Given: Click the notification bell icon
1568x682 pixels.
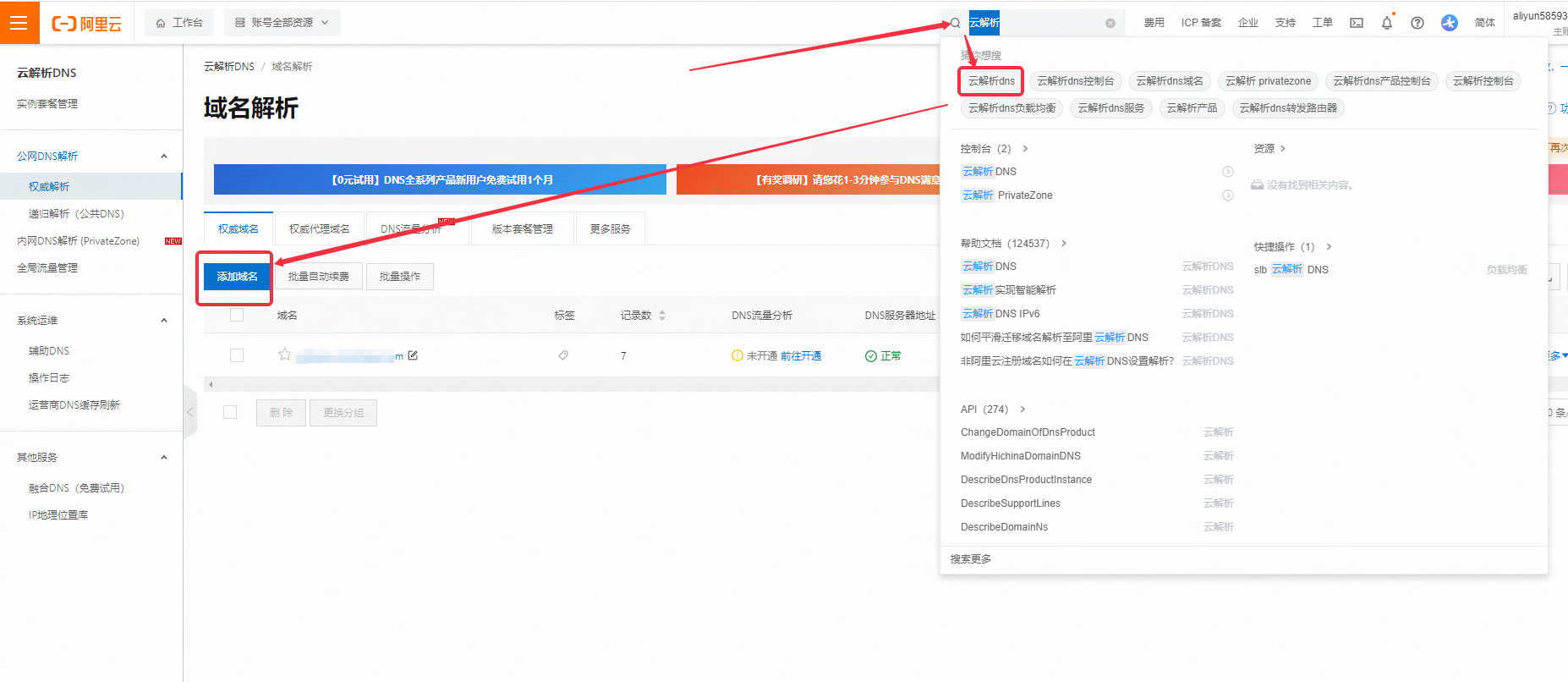Looking at the screenshot, I should [x=1386, y=23].
